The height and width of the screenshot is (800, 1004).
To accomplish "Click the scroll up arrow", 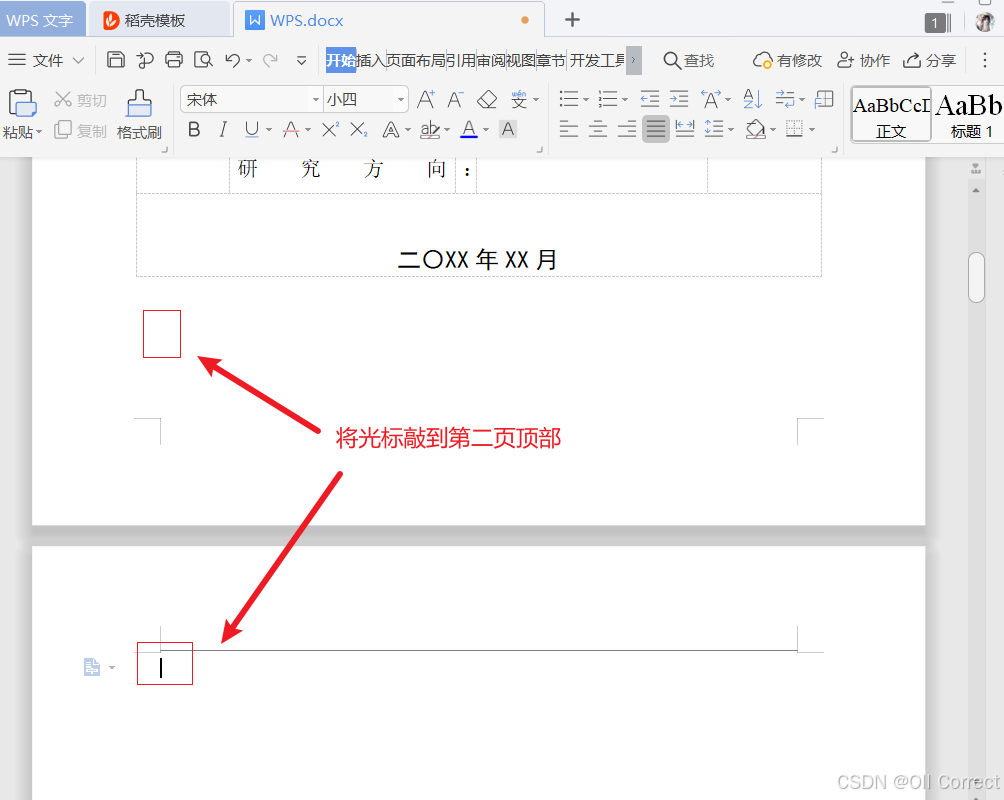I will (976, 190).
